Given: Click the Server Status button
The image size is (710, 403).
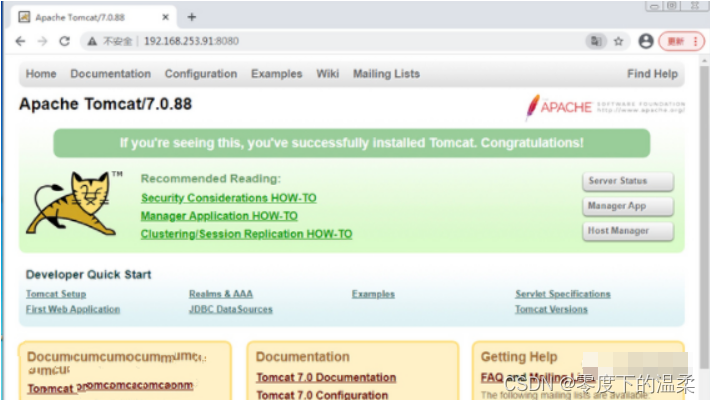Looking at the screenshot, I should [x=628, y=181].
